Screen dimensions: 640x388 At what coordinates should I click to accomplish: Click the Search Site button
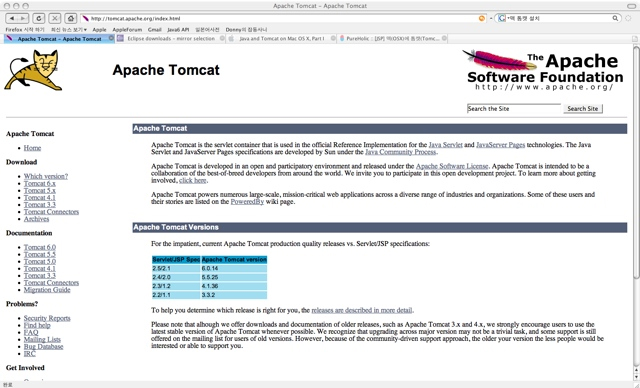[x=582, y=109]
